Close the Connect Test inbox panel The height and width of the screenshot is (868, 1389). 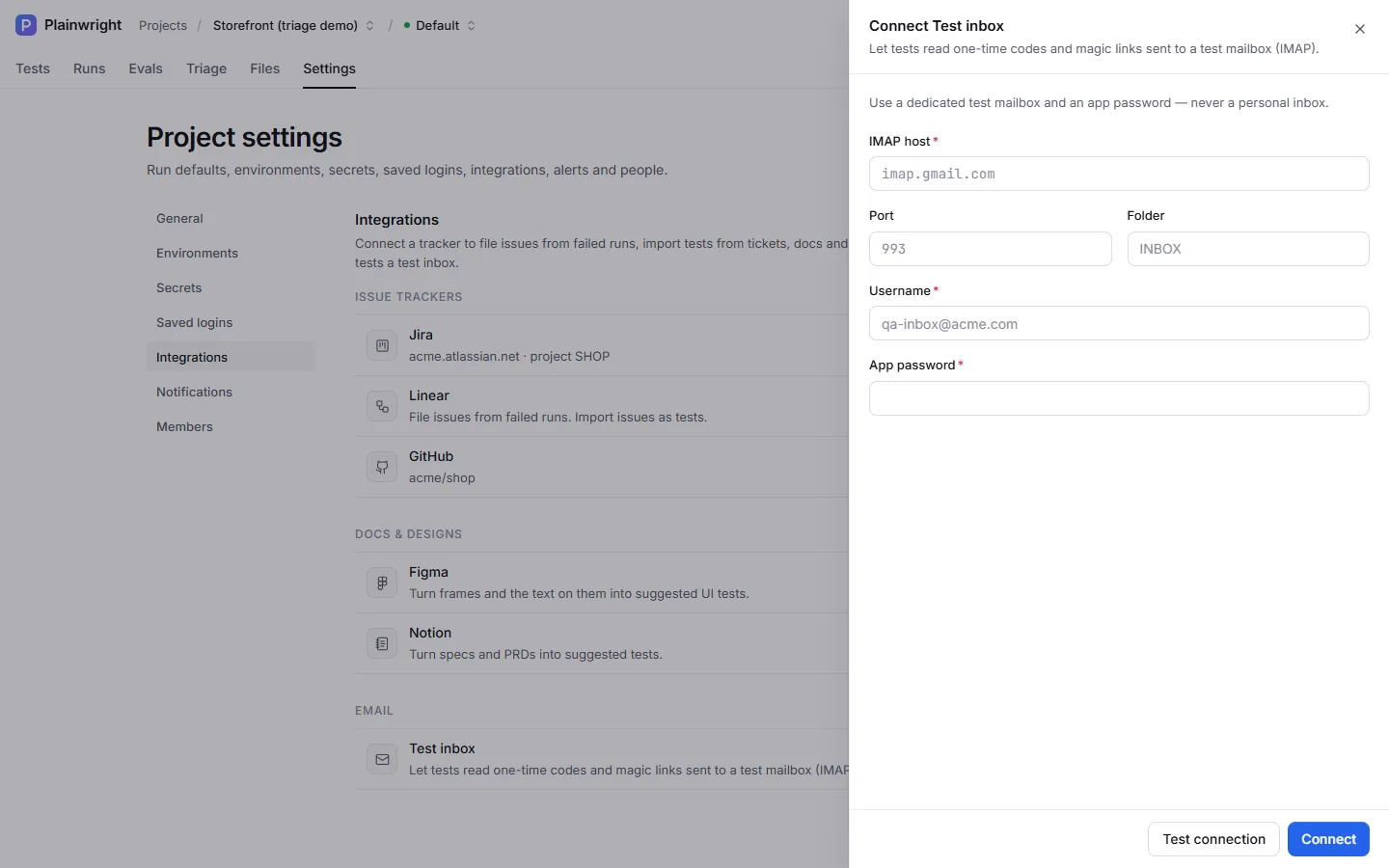coord(1360,29)
